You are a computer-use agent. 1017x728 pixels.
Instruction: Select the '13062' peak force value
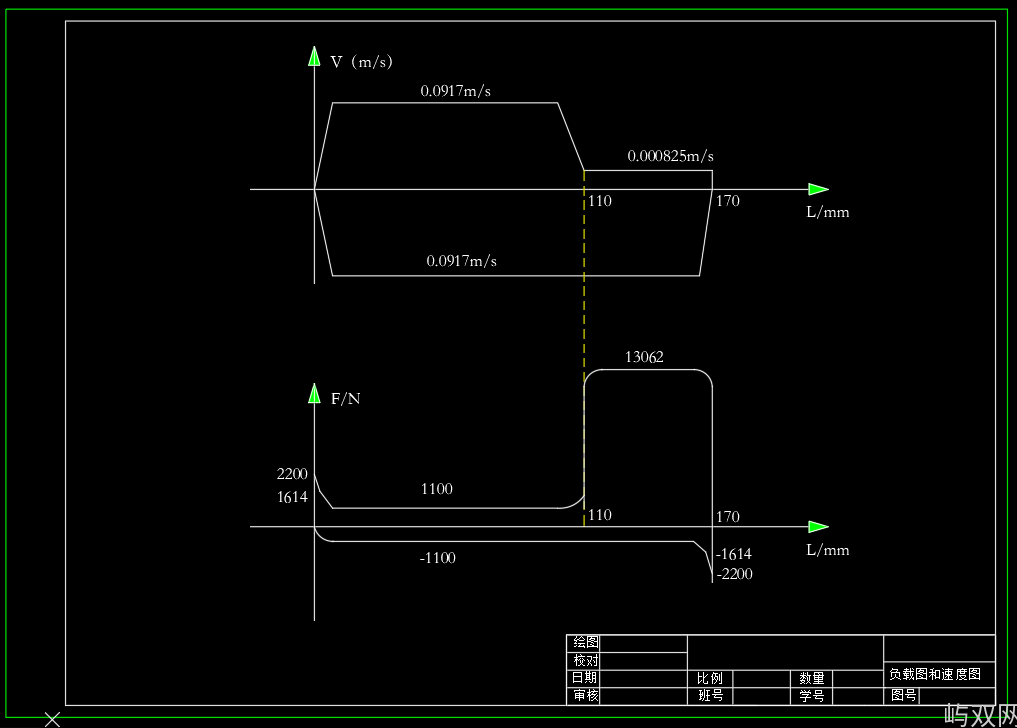click(x=644, y=357)
